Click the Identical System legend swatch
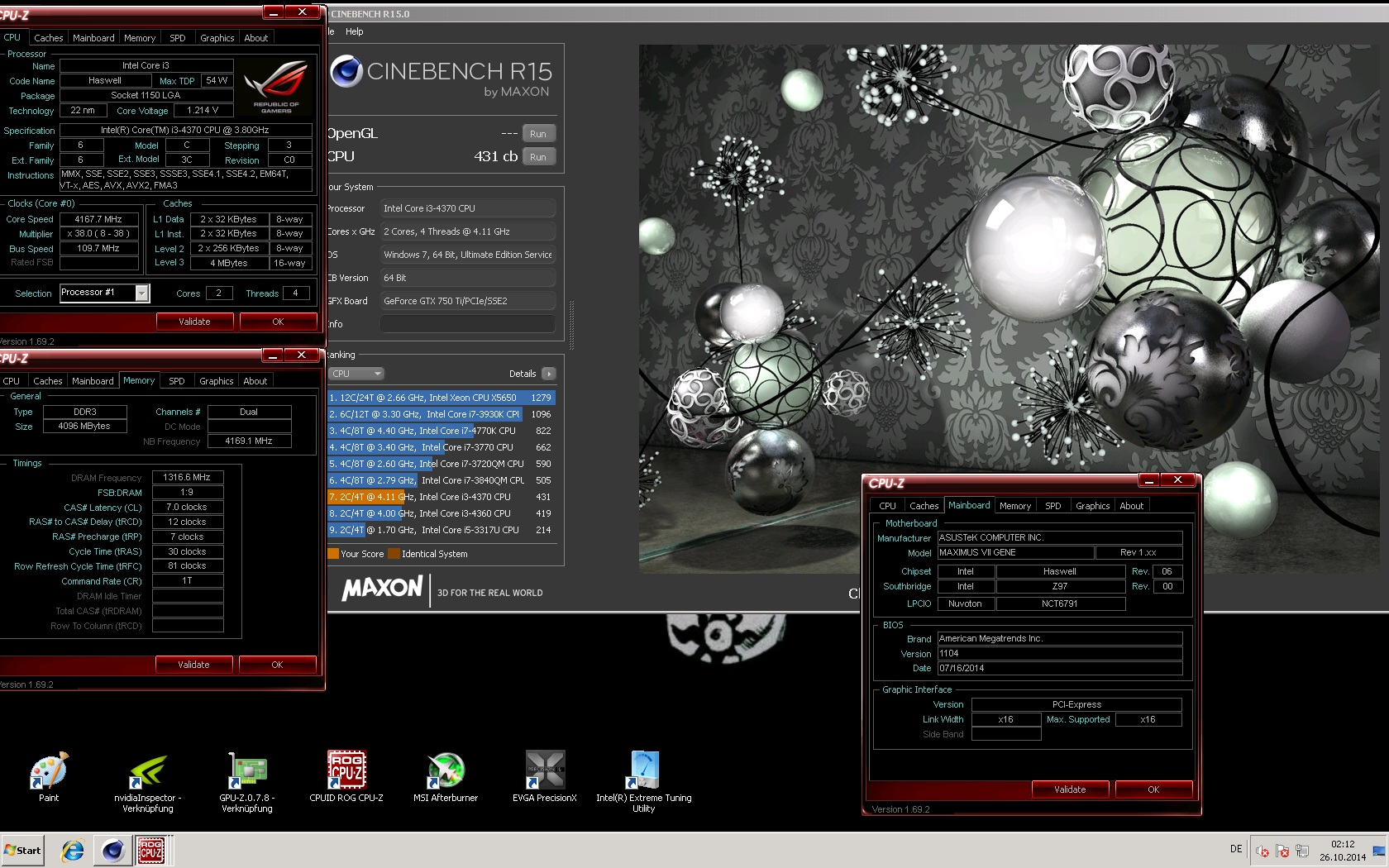The height and width of the screenshot is (868, 1389). pyautogui.click(x=394, y=554)
